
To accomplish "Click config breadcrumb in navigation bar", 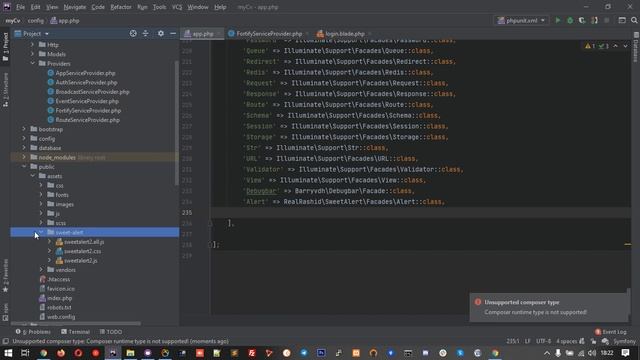I will [x=36, y=20].
